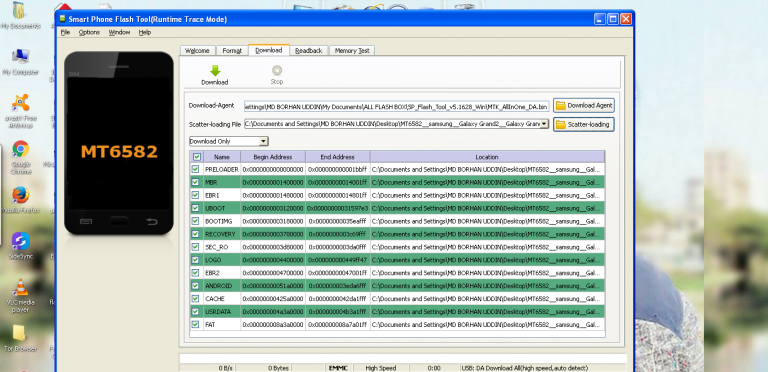Expand the Download Only mode dropdown
Image resolution: width=768 pixels, height=372 pixels.
[x=264, y=141]
